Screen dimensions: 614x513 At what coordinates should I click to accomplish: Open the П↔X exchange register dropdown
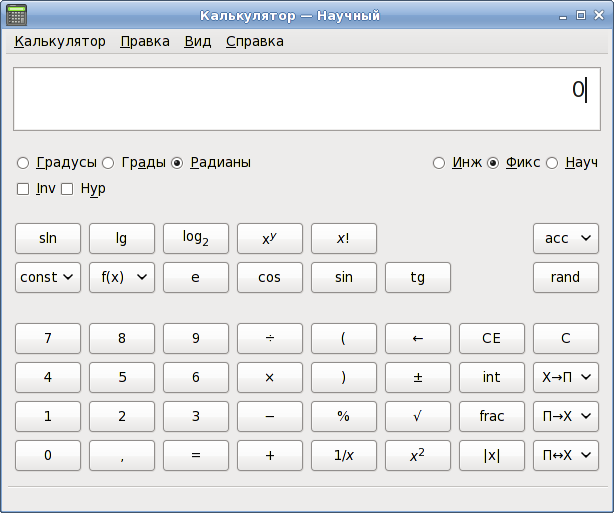[x=566, y=455]
